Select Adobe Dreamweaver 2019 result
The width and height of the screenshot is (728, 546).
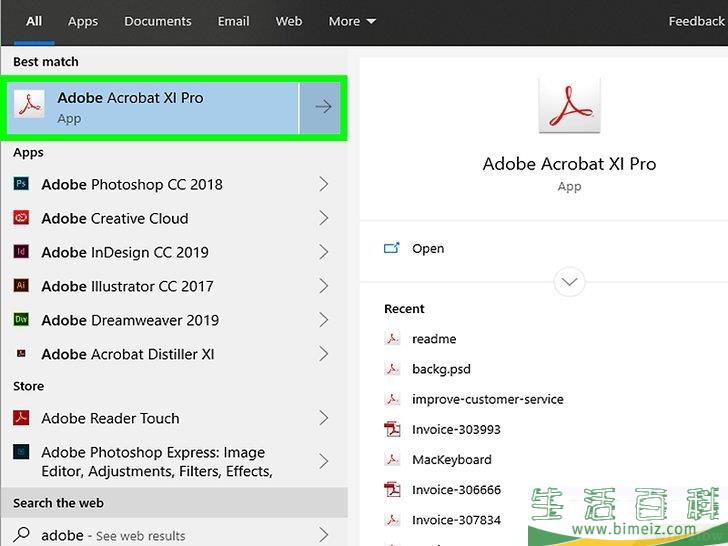pos(174,319)
